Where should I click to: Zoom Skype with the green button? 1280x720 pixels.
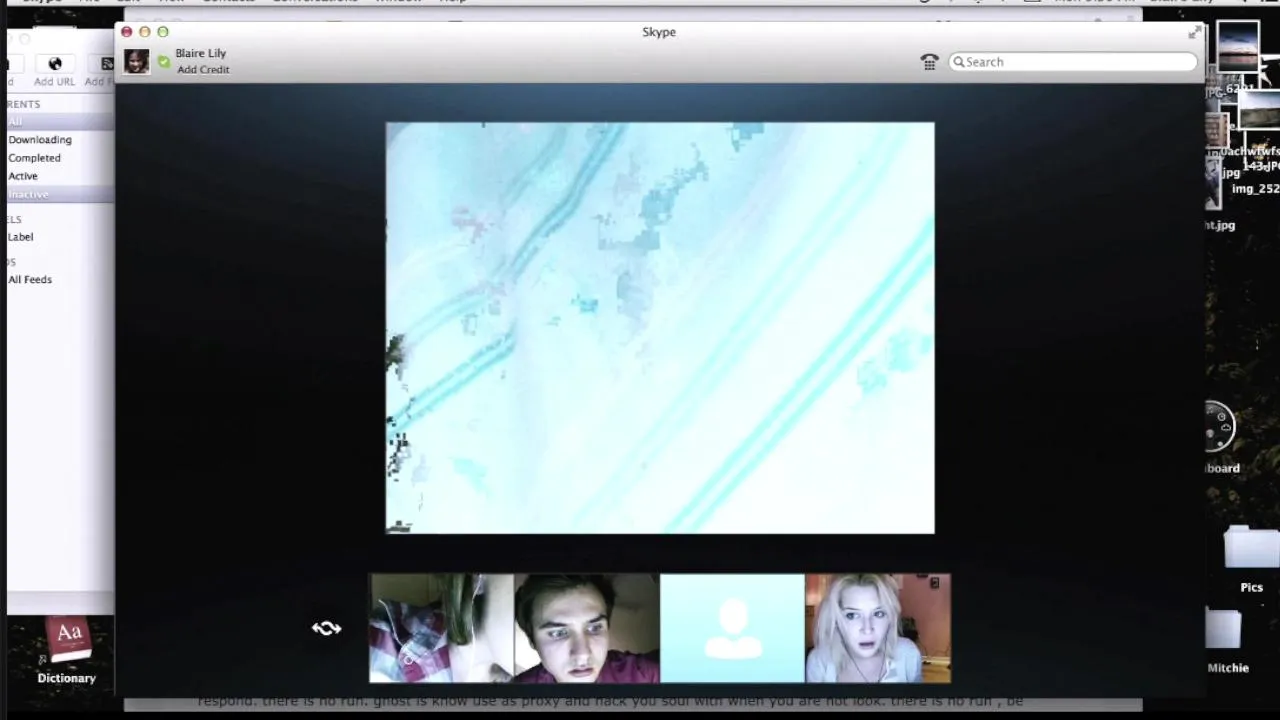click(163, 32)
